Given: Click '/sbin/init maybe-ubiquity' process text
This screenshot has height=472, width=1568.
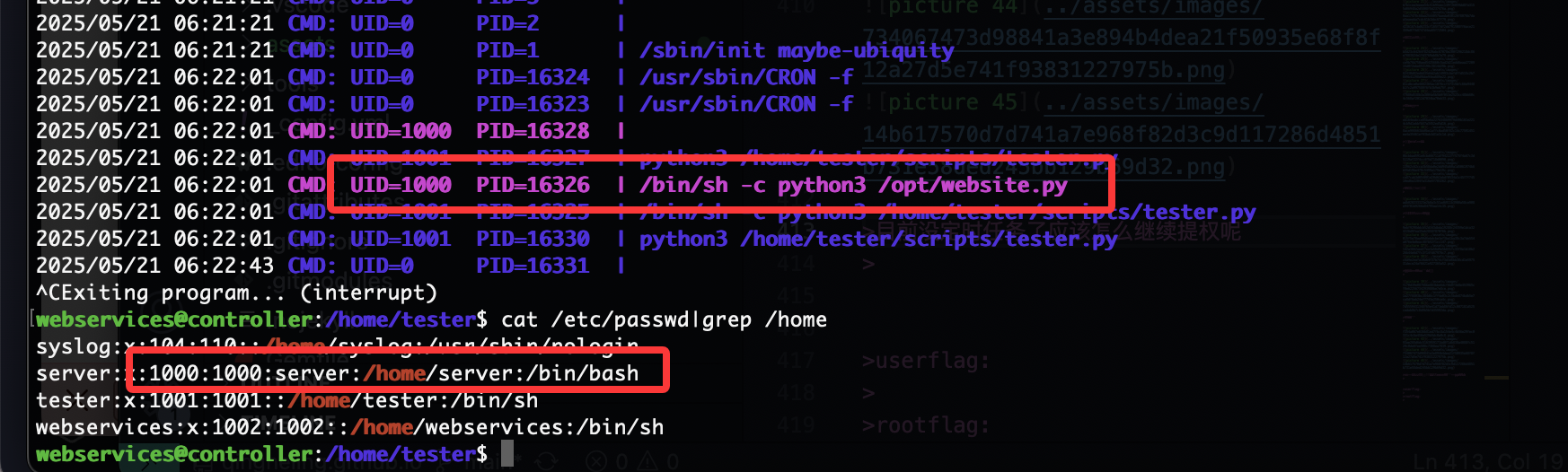Looking at the screenshot, I should point(797,50).
